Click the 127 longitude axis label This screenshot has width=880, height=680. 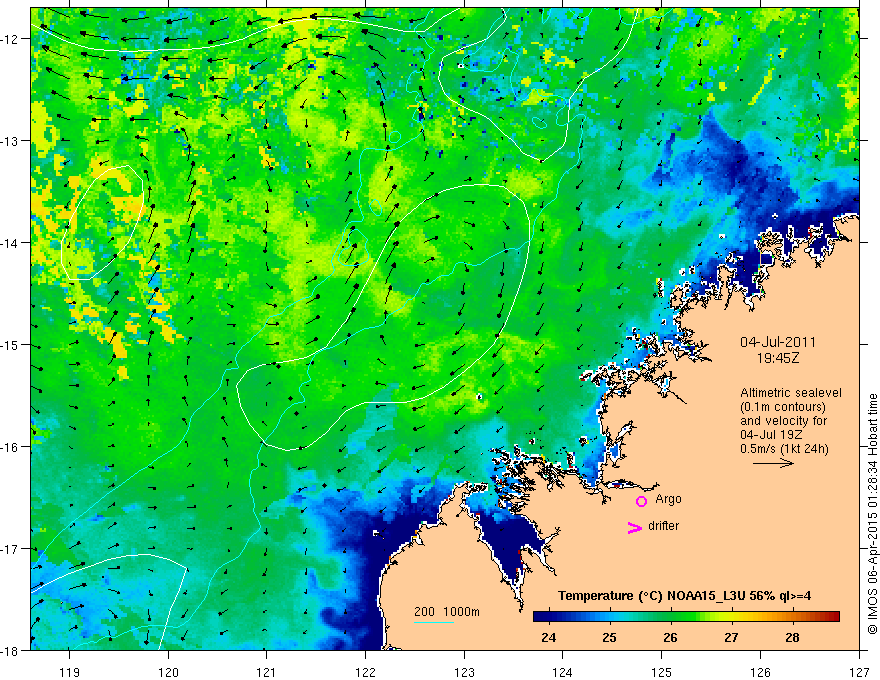(859, 672)
